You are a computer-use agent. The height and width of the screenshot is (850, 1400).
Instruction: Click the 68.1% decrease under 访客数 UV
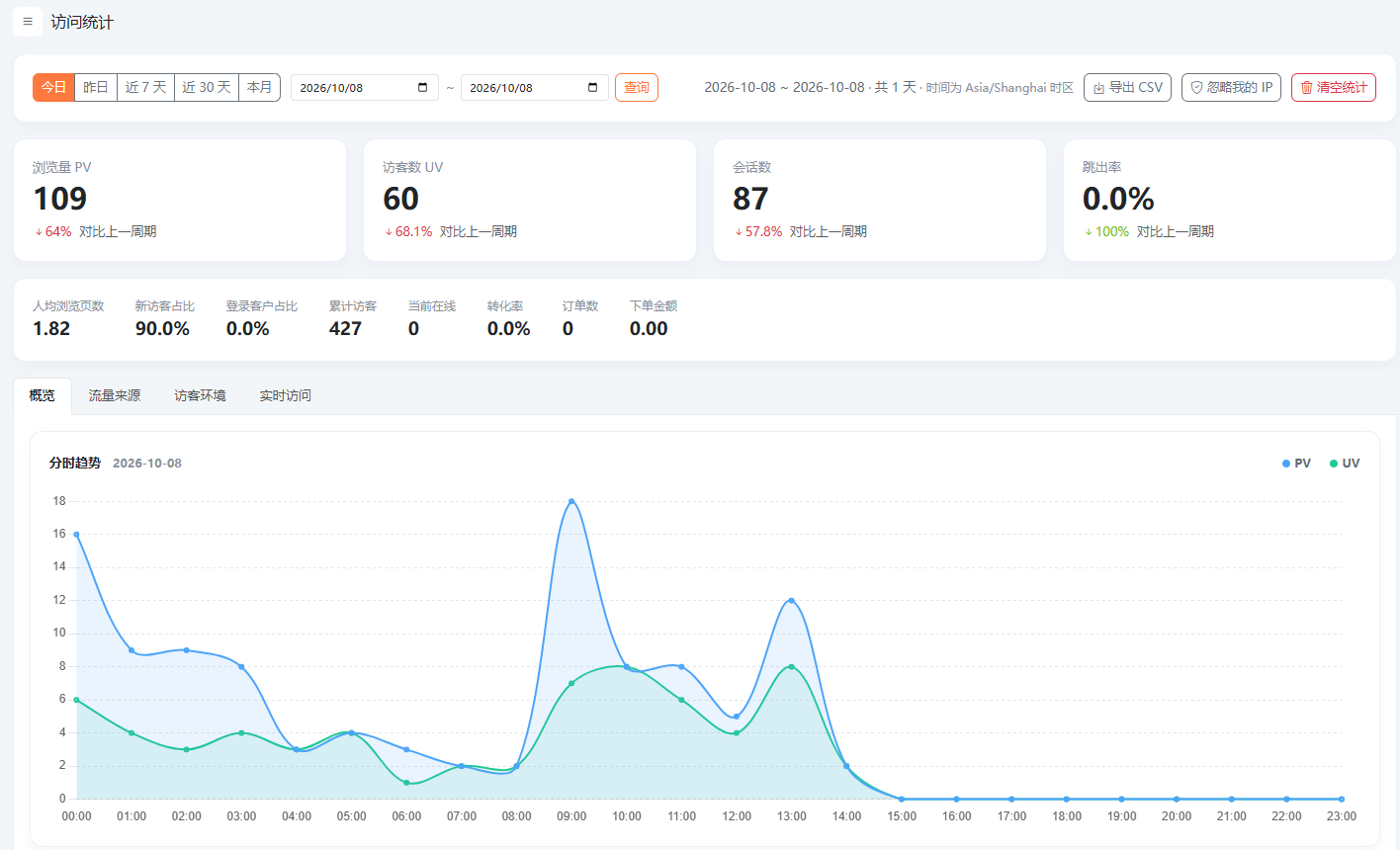pos(408,231)
